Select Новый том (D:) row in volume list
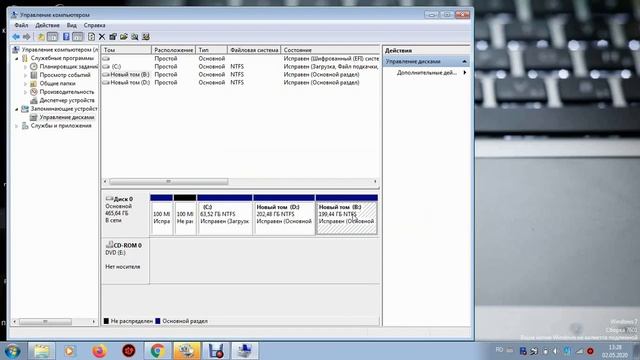The width and height of the screenshot is (640, 360). click(240, 82)
